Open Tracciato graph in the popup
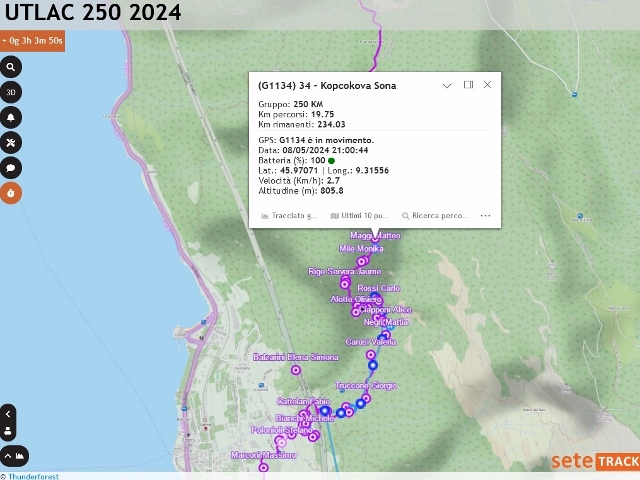The width and height of the screenshot is (640, 480). 289,216
